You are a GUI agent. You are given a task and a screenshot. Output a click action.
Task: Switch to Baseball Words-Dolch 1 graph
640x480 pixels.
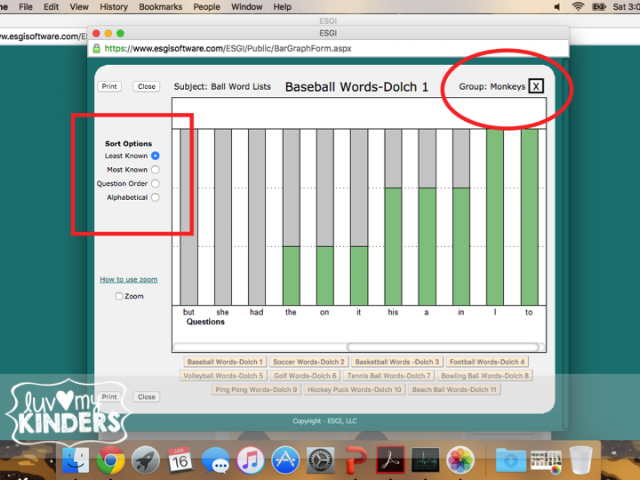point(225,362)
